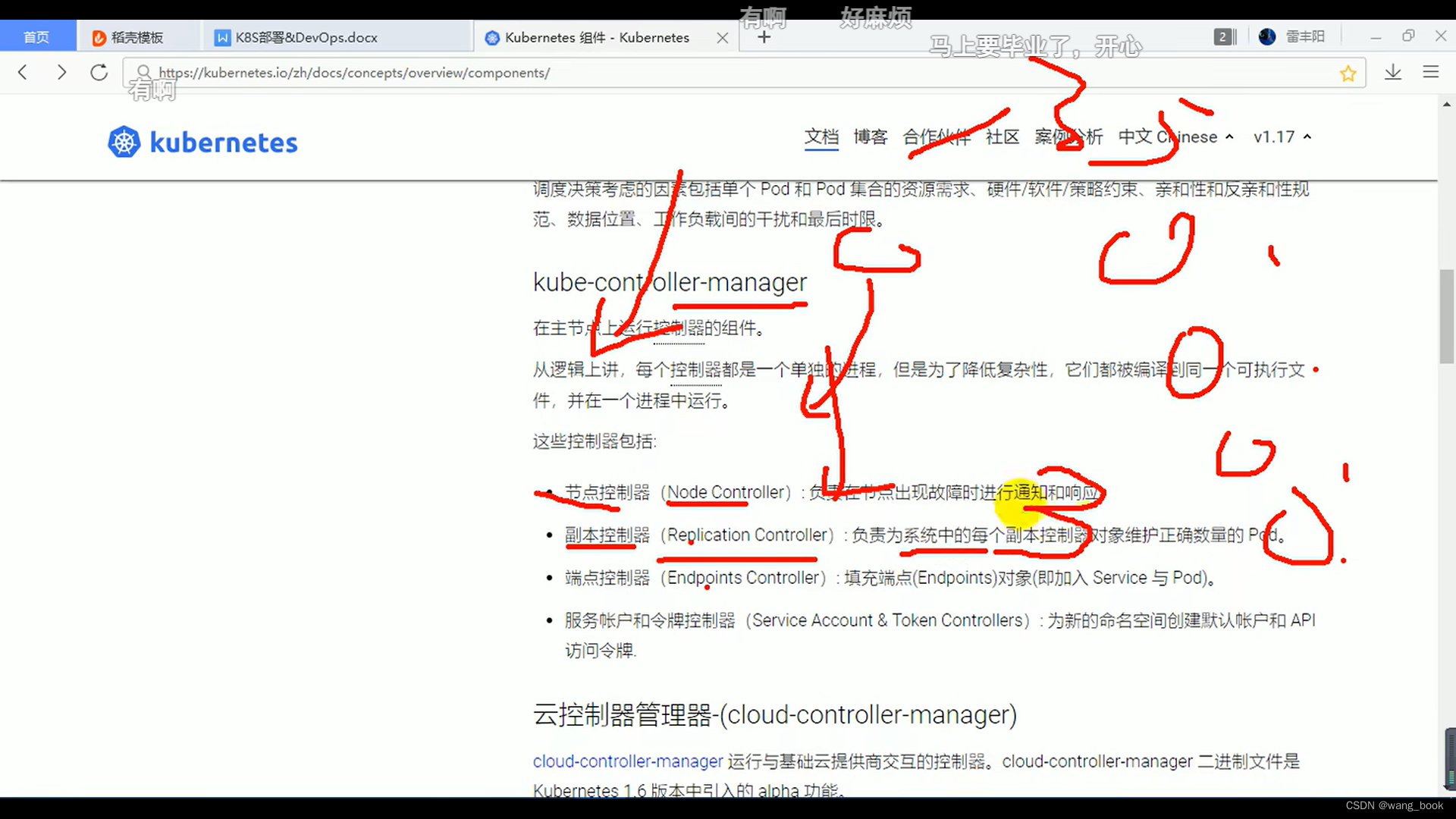This screenshot has width=1456, height=819.
Task: Click the 控制器 glossary link in 运行控制器的组件
Action: pos(678,328)
